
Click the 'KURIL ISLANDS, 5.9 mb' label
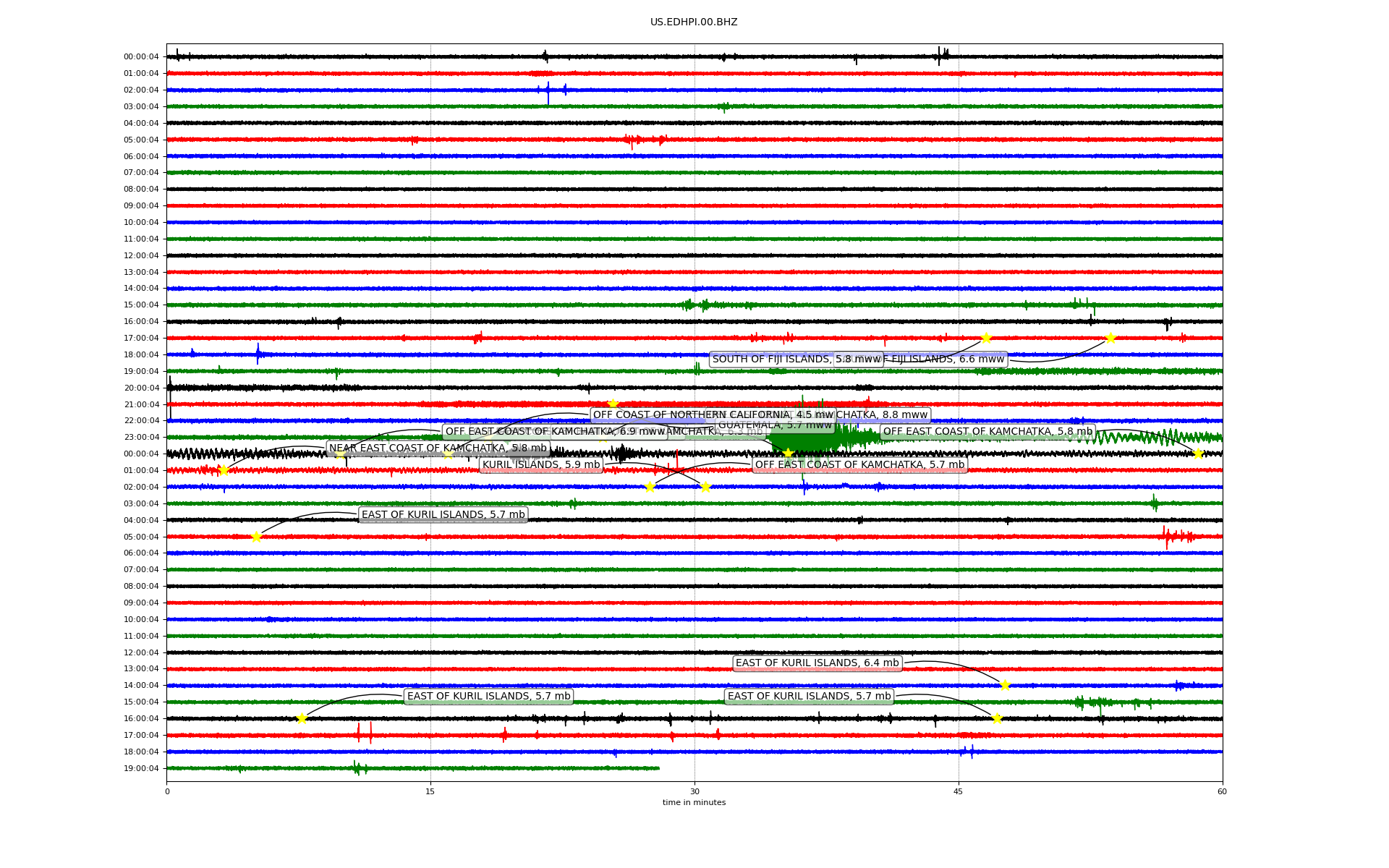(x=541, y=465)
